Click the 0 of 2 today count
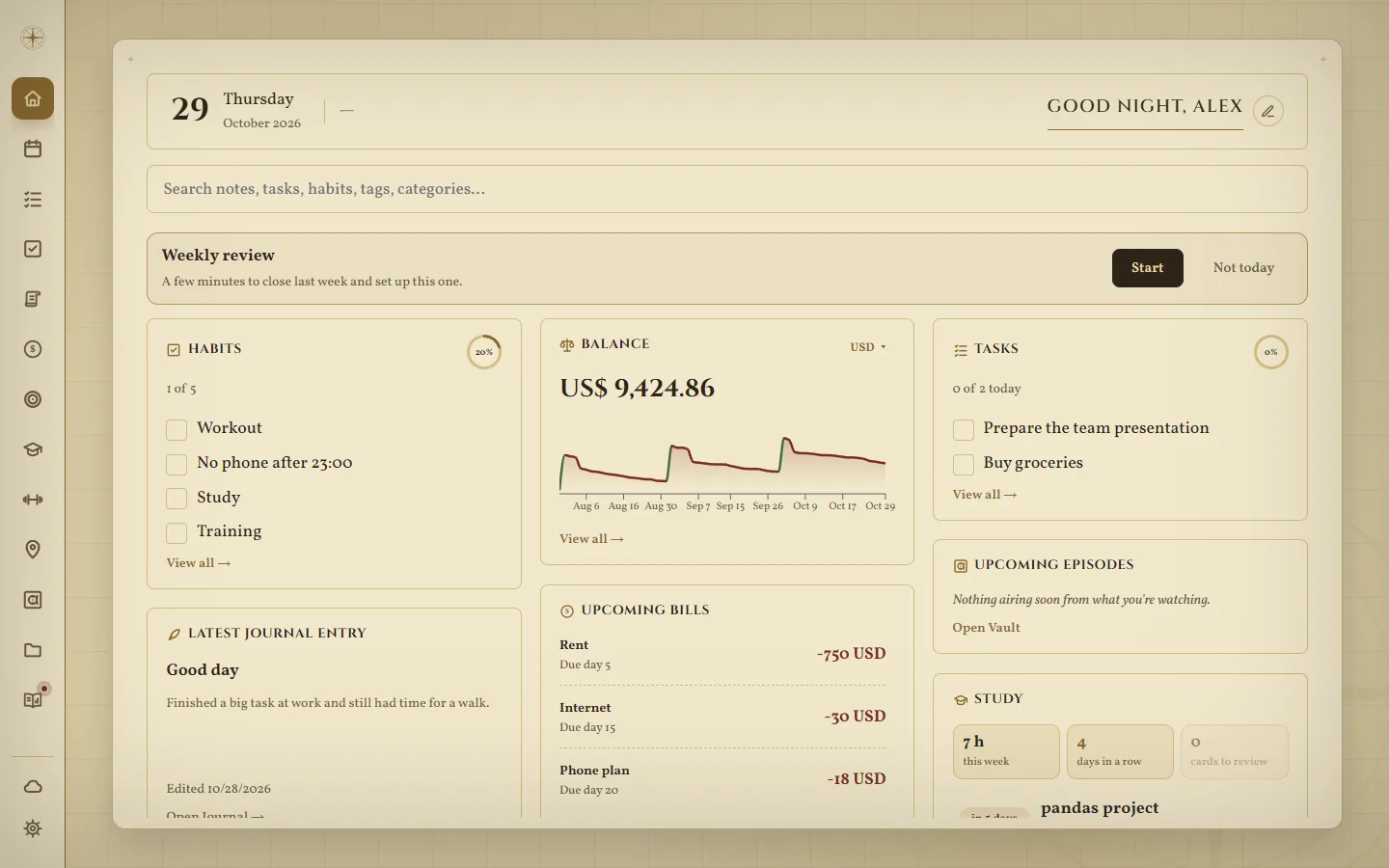The image size is (1389, 868). [987, 389]
